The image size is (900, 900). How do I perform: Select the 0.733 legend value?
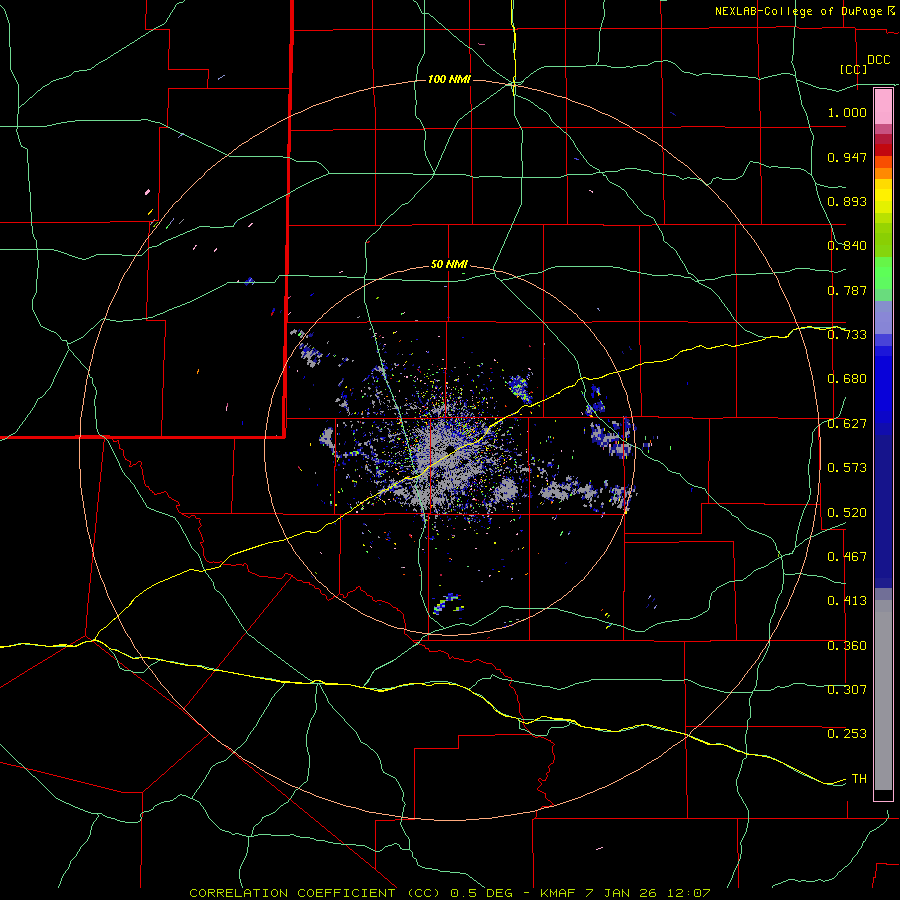click(x=847, y=335)
